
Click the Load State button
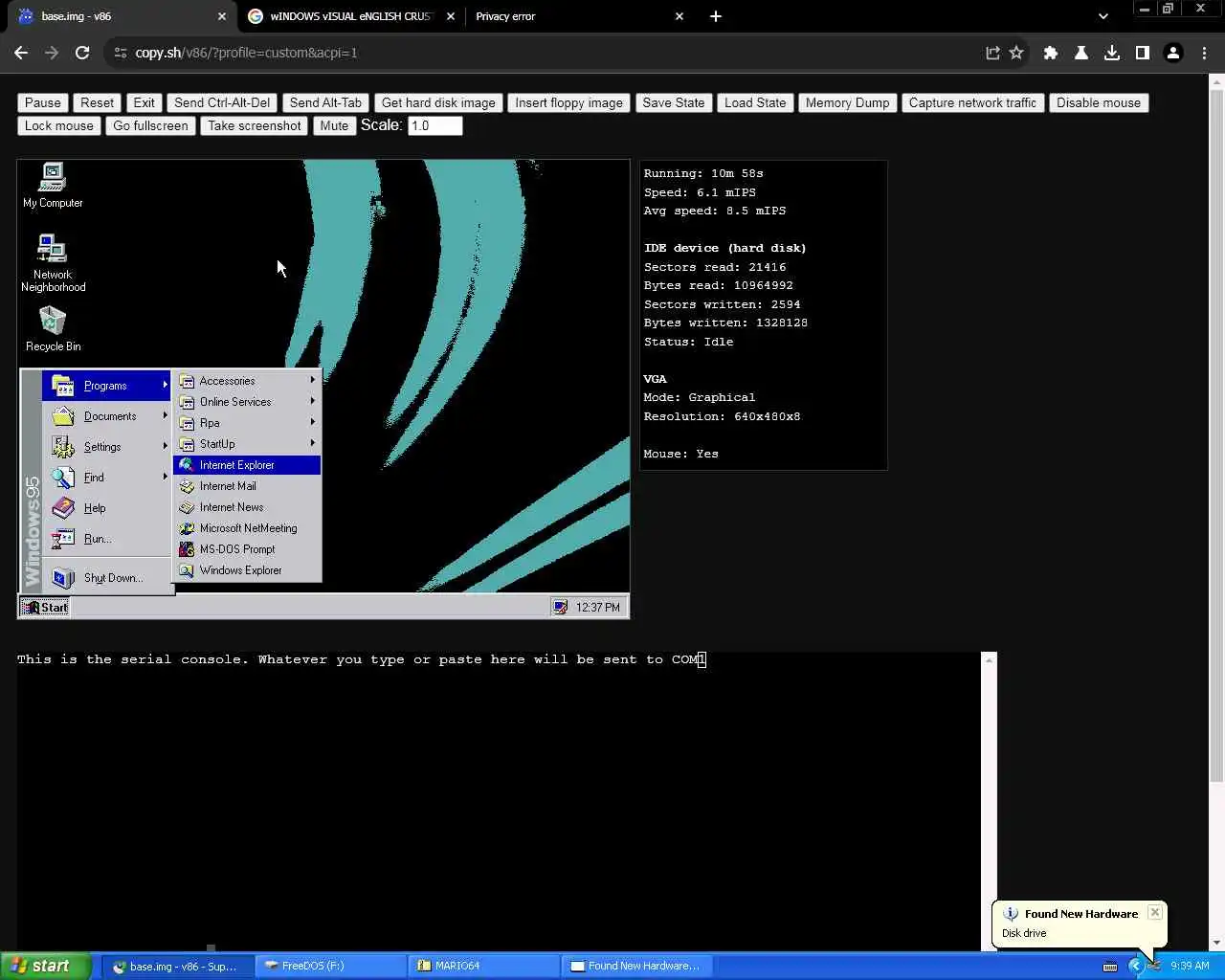pyautogui.click(x=755, y=102)
